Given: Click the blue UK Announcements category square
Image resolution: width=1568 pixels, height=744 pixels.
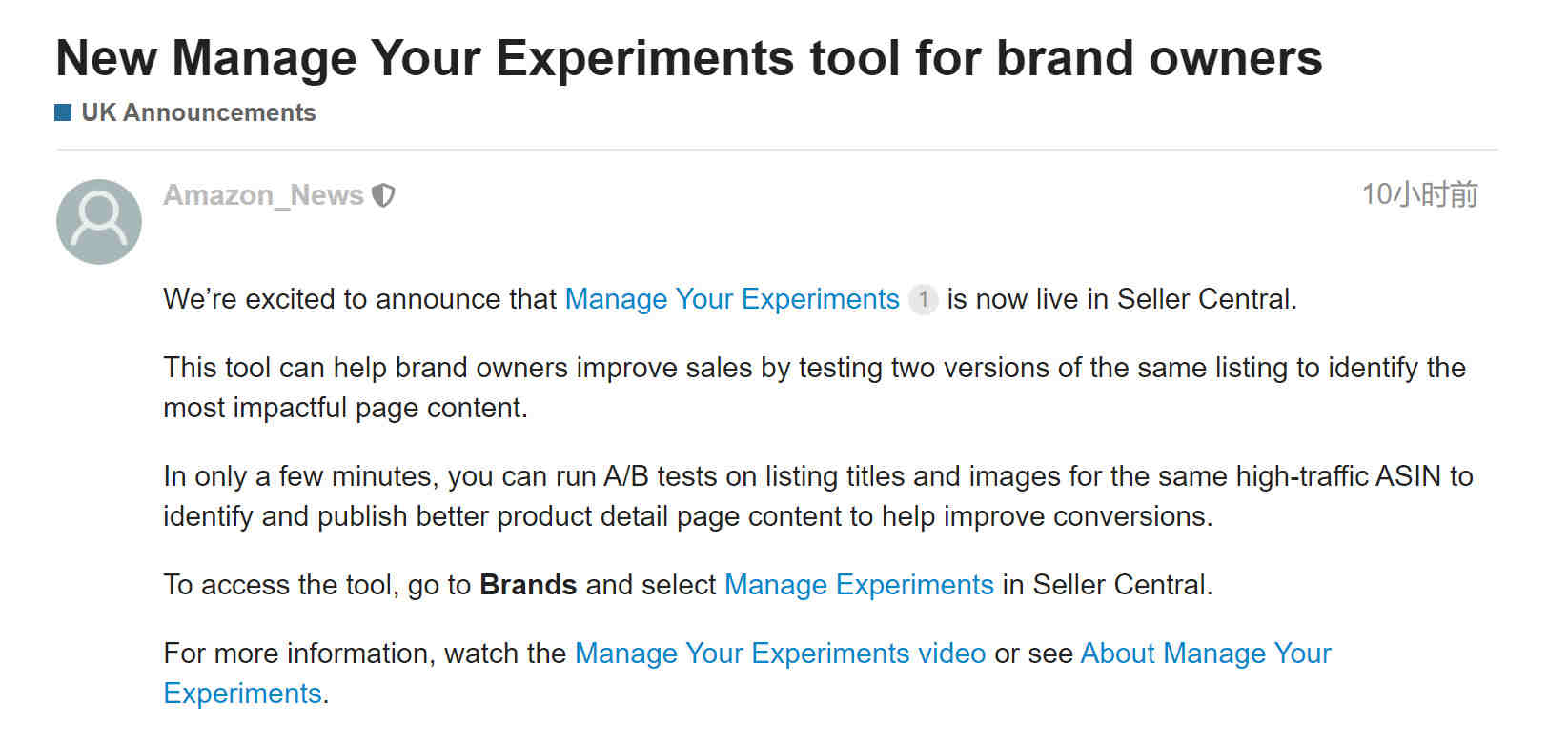Looking at the screenshot, I should 64,112.
